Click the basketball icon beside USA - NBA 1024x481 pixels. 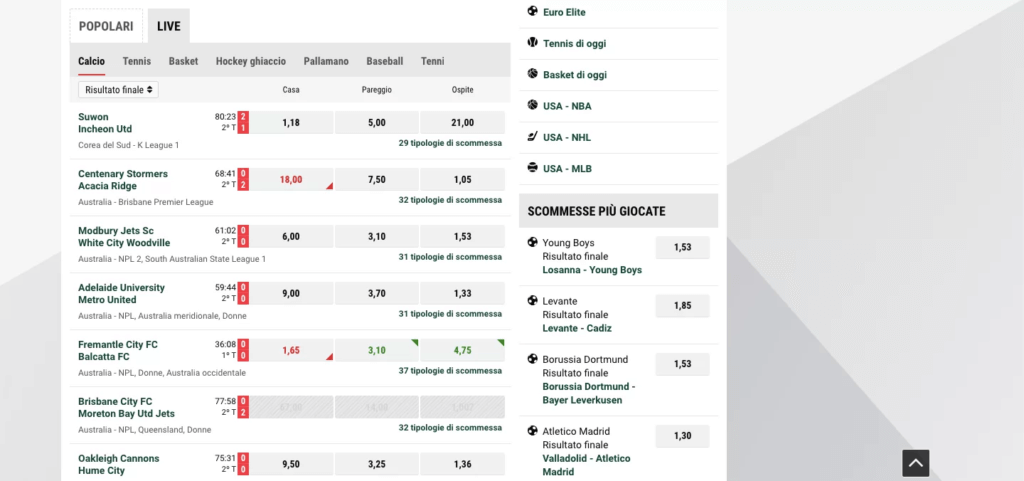pyautogui.click(x=532, y=105)
